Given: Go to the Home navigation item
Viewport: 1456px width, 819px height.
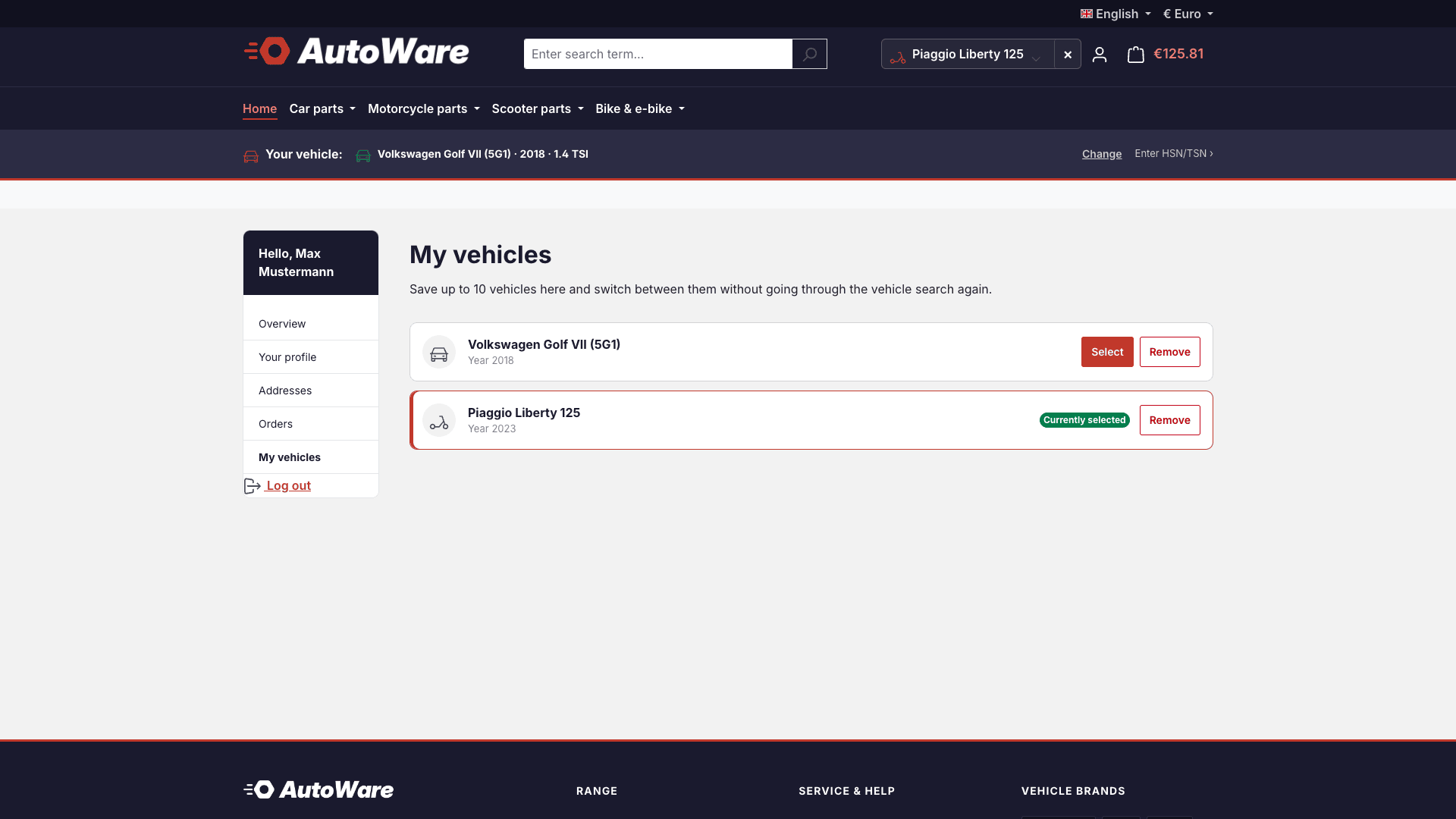Looking at the screenshot, I should (x=259, y=108).
